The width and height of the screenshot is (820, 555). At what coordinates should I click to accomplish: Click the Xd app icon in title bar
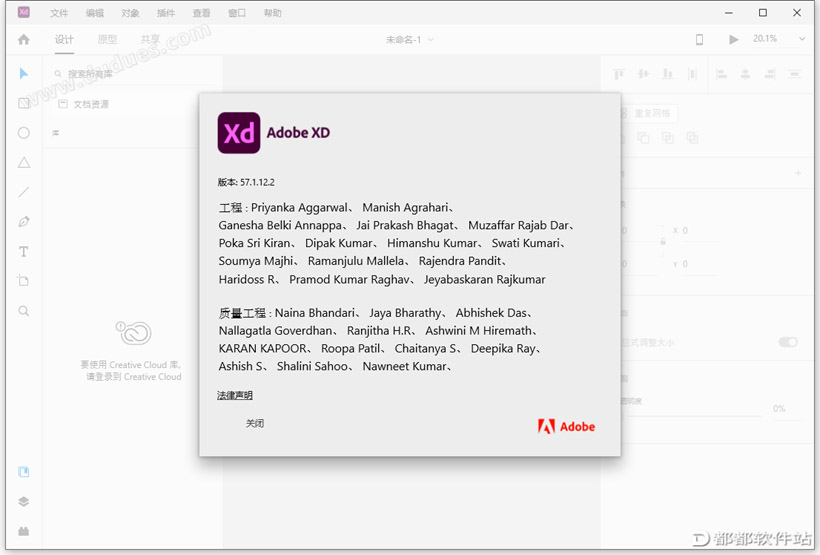[24, 12]
